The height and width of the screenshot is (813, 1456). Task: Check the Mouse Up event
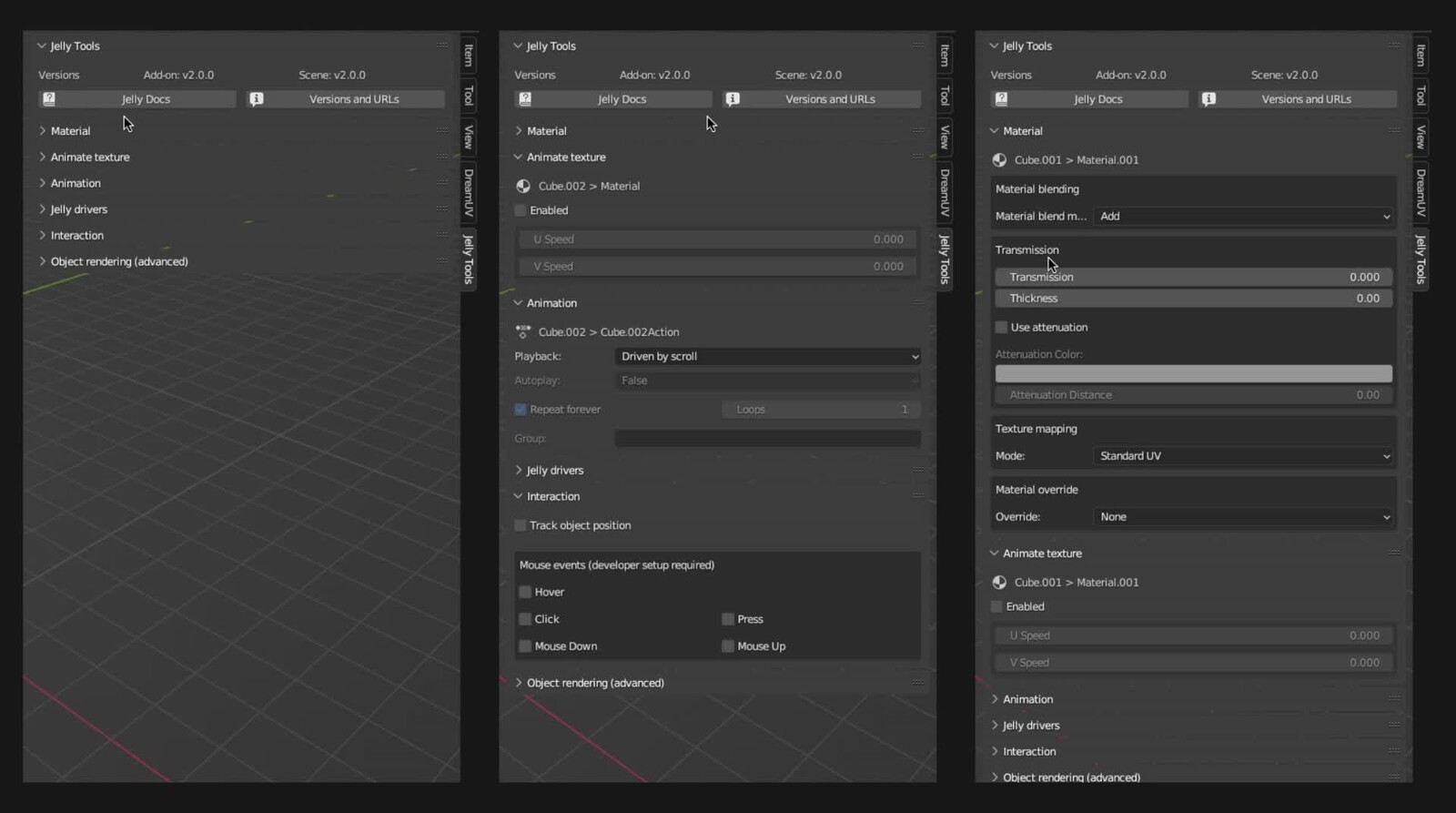tap(728, 646)
